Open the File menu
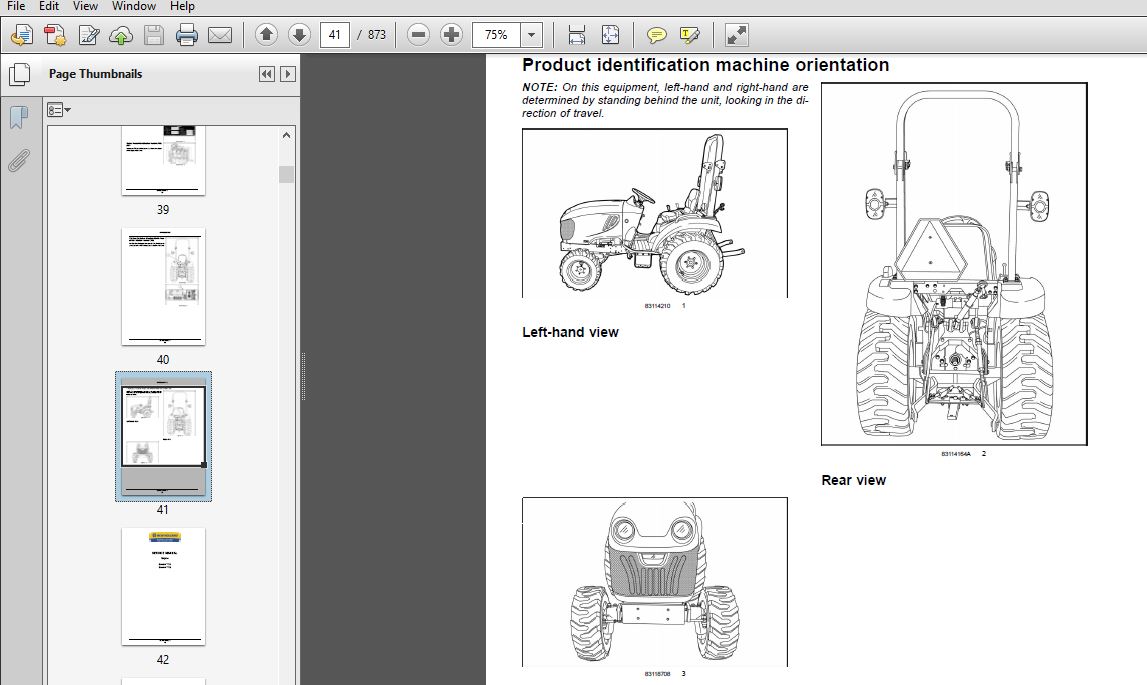This screenshot has width=1147, height=685. [15, 6]
